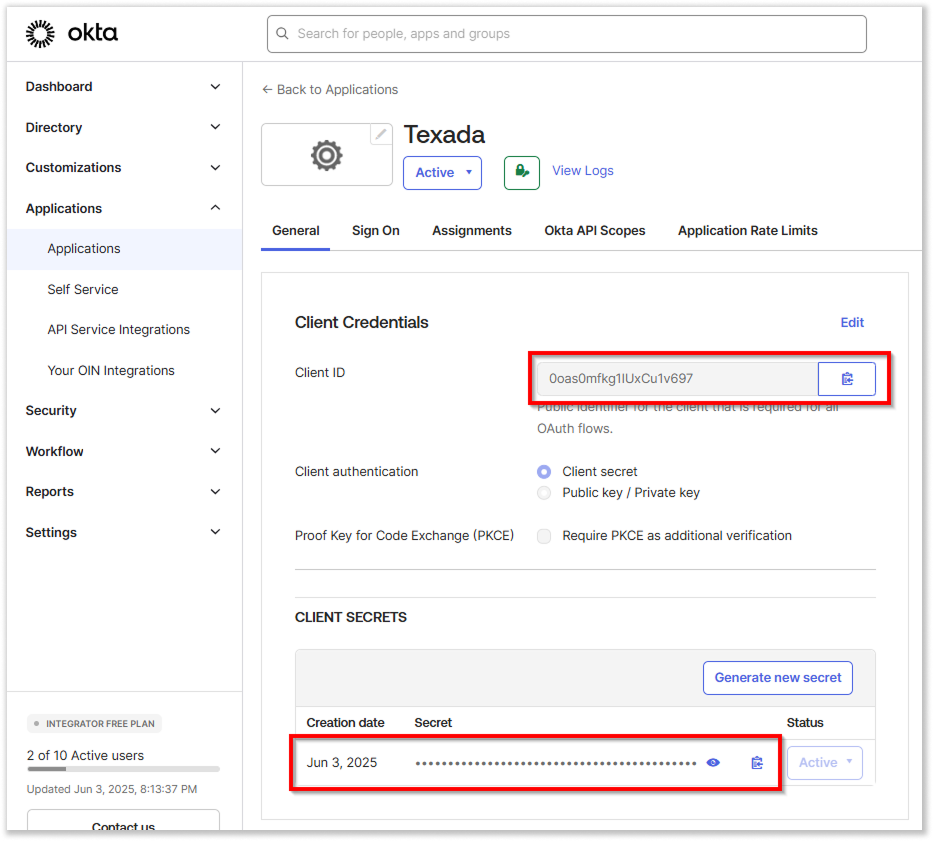This screenshot has width=933, height=841.
Task: Click the Creation date column header
Action: coord(345,723)
